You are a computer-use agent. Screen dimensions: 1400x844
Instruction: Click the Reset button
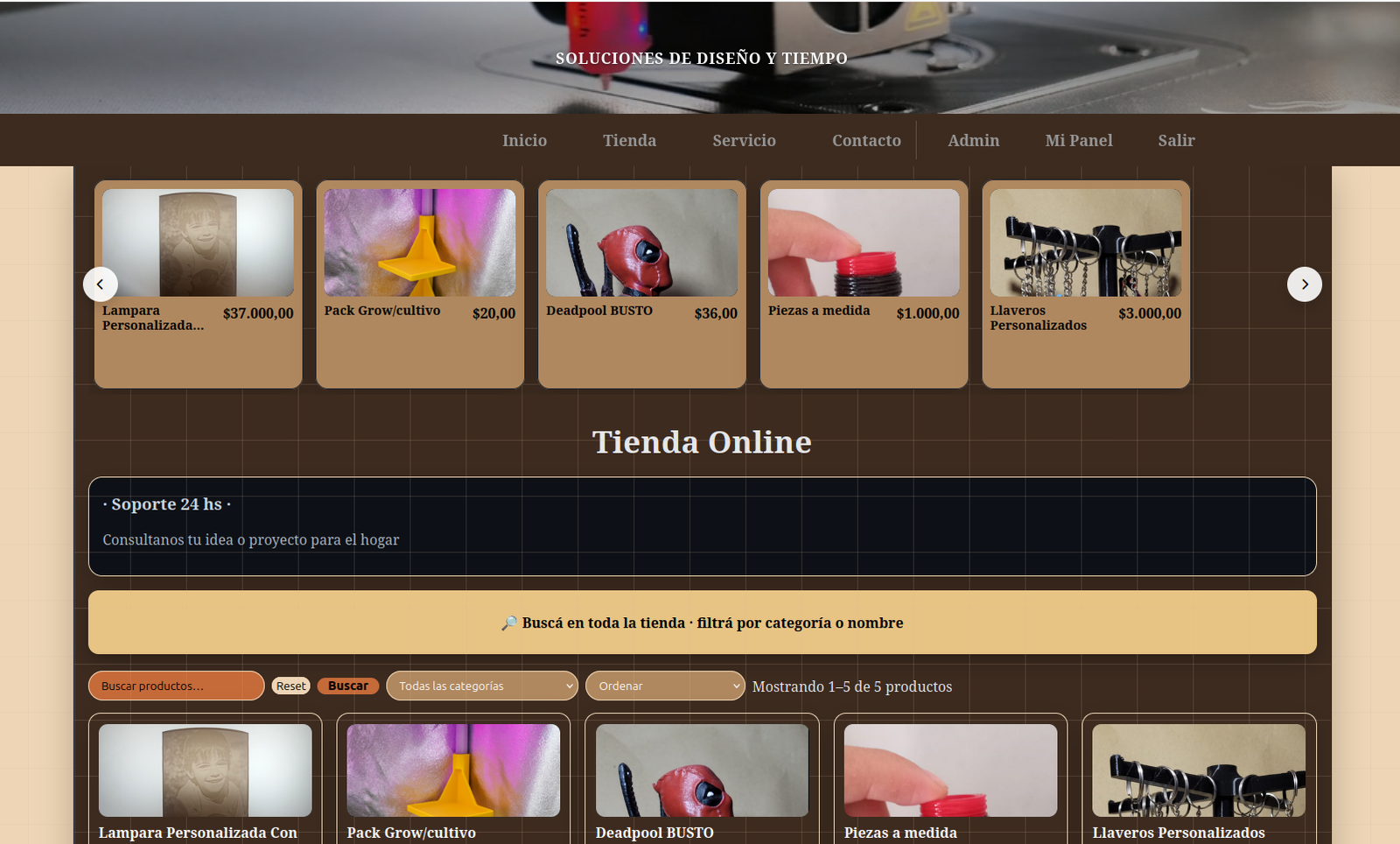[x=290, y=686]
